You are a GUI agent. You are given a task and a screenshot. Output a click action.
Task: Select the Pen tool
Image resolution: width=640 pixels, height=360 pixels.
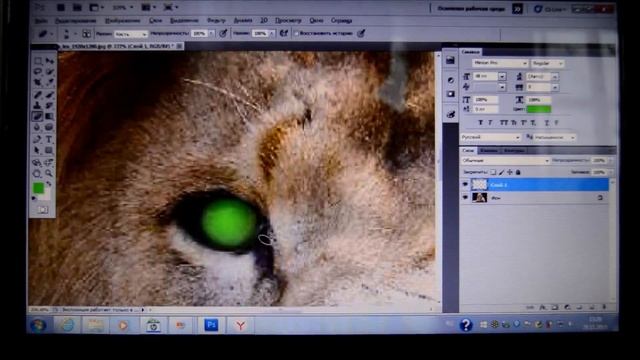[x=38, y=140]
